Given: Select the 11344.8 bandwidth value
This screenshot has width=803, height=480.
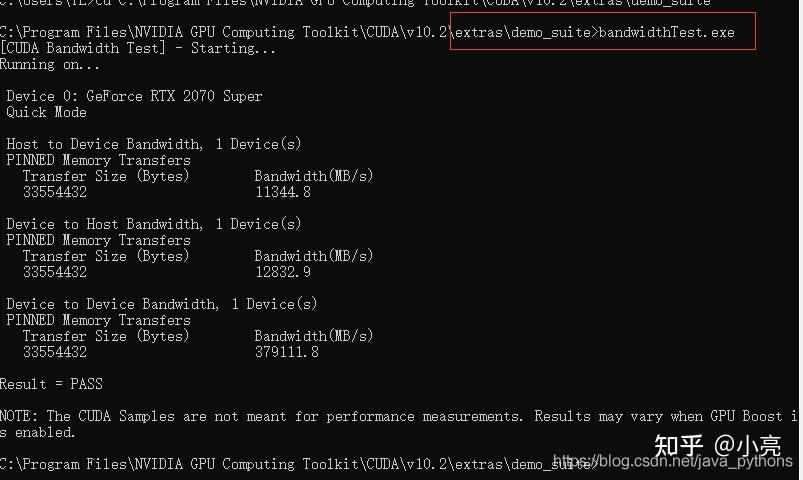Looking at the screenshot, I should [283, 192].
